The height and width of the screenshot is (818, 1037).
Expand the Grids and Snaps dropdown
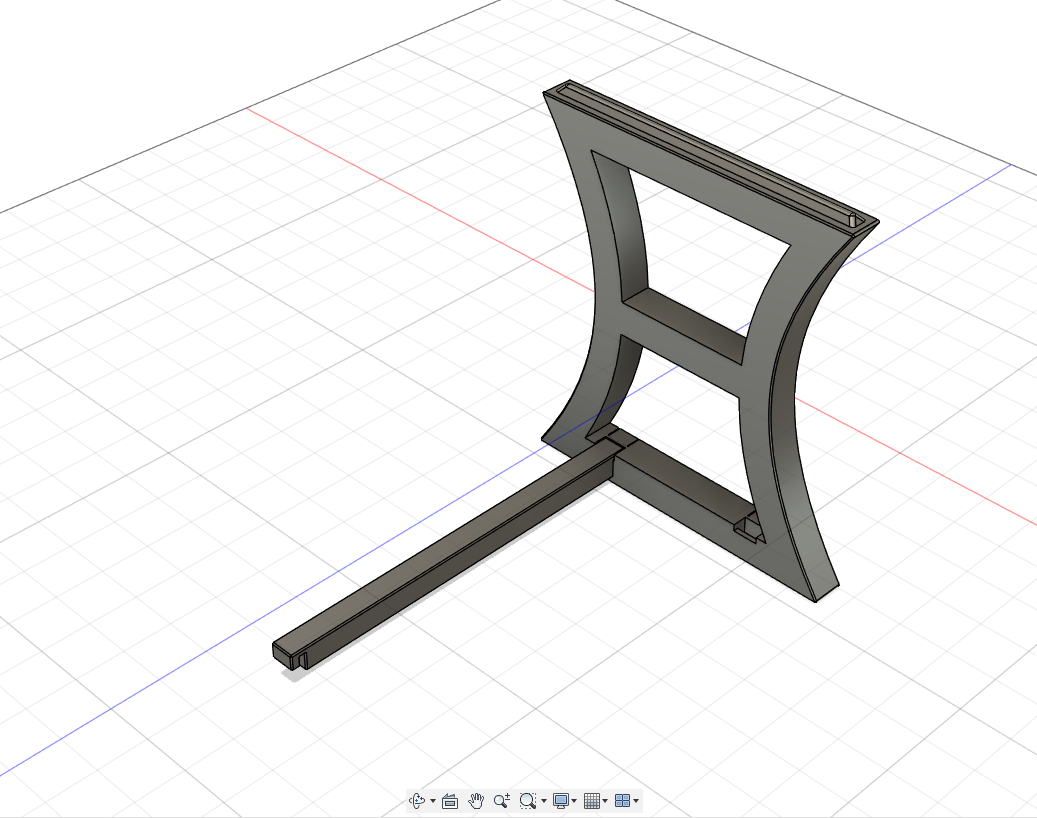(606, 800)
